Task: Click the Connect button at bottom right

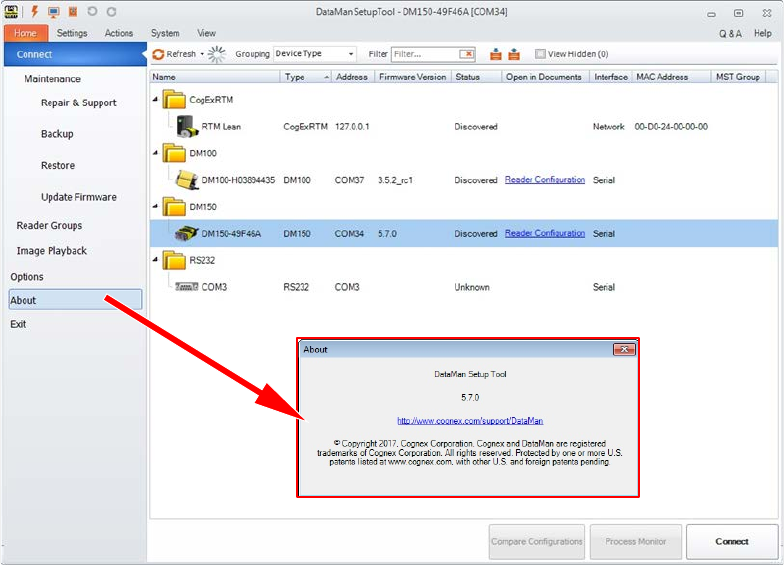Action: click(732, 542)
